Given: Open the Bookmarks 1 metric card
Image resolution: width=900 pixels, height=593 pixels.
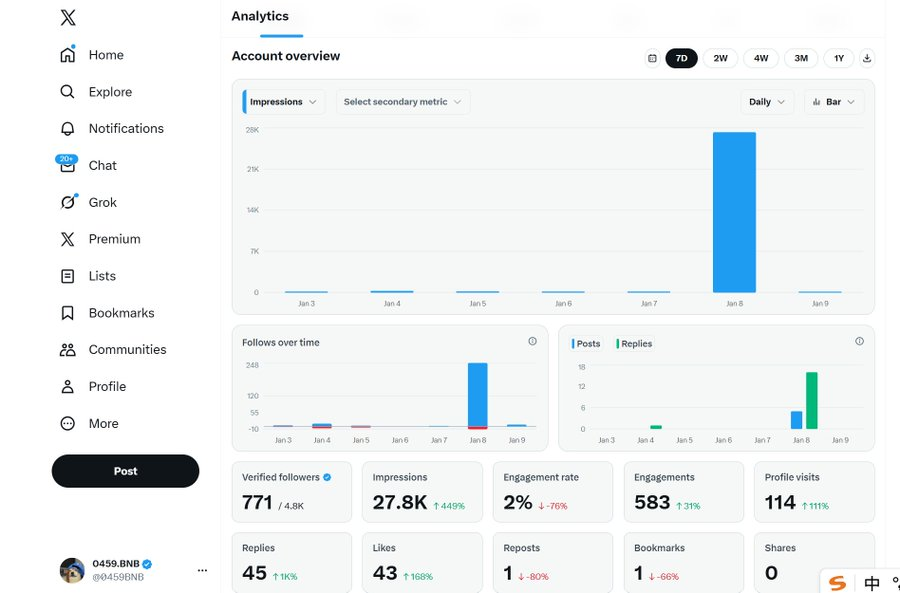Looking at the screenshot, I should click(x=684, y=563).
